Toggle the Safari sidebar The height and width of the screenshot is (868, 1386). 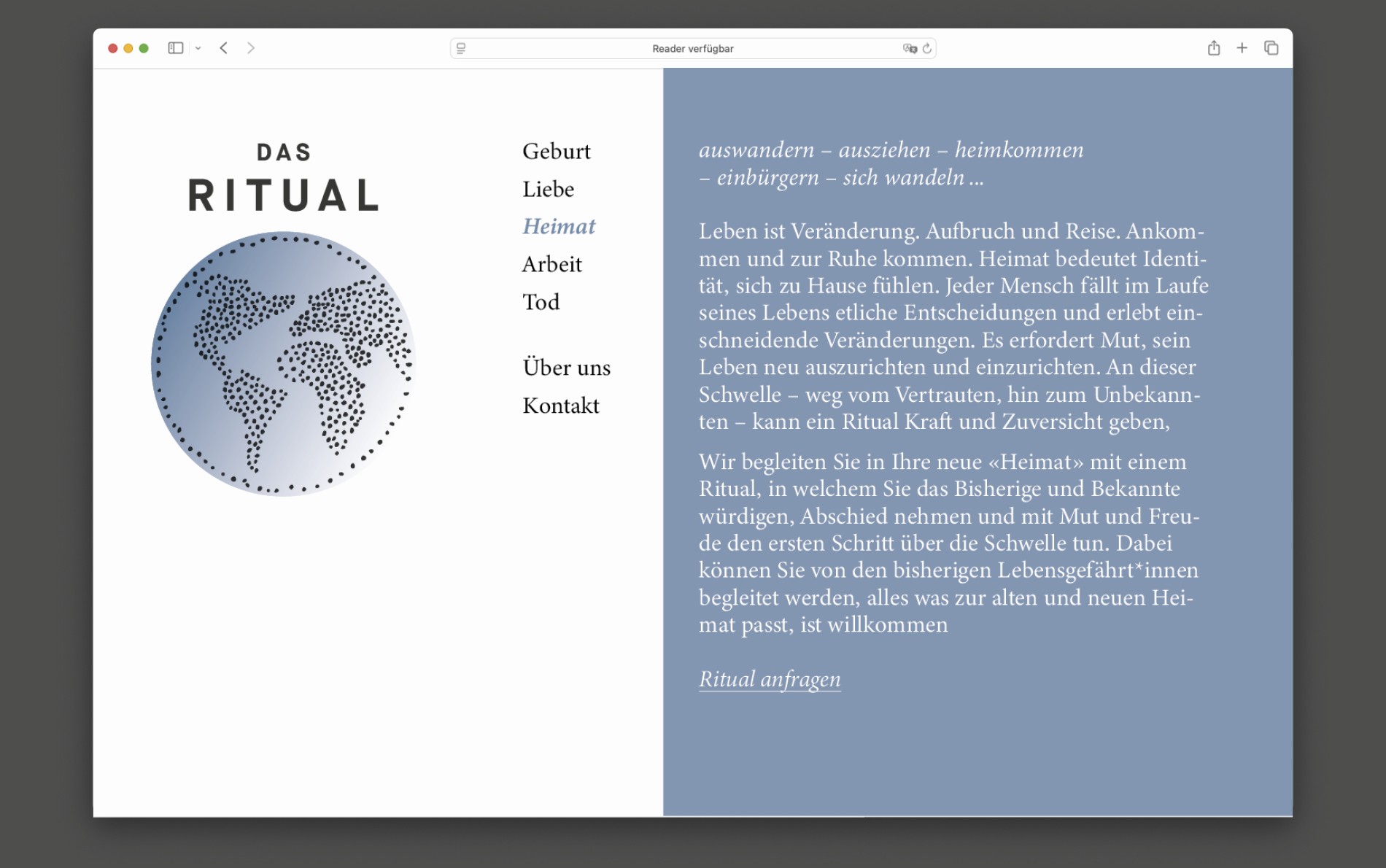175,48
